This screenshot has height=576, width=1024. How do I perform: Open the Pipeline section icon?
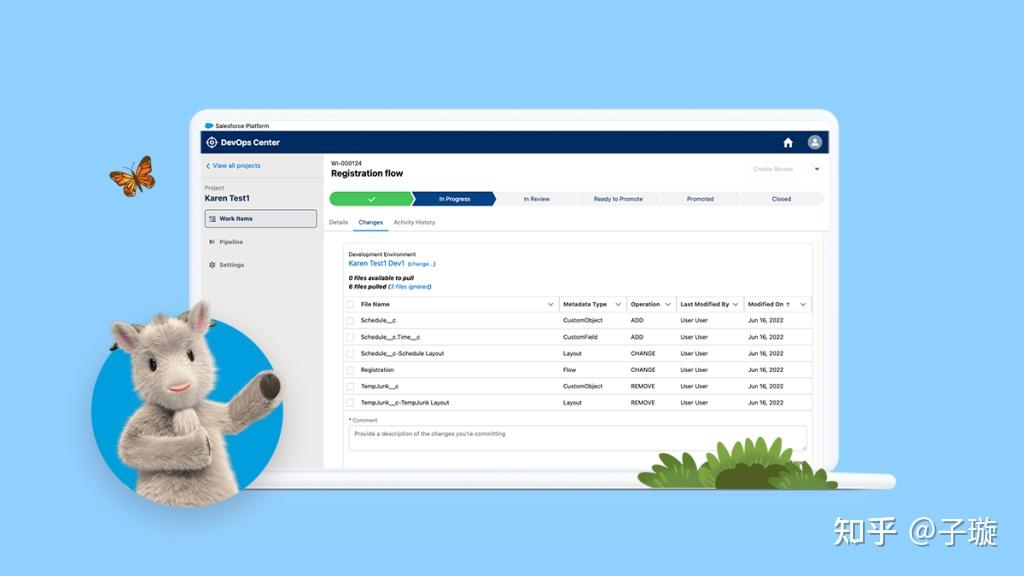(211, 241)
